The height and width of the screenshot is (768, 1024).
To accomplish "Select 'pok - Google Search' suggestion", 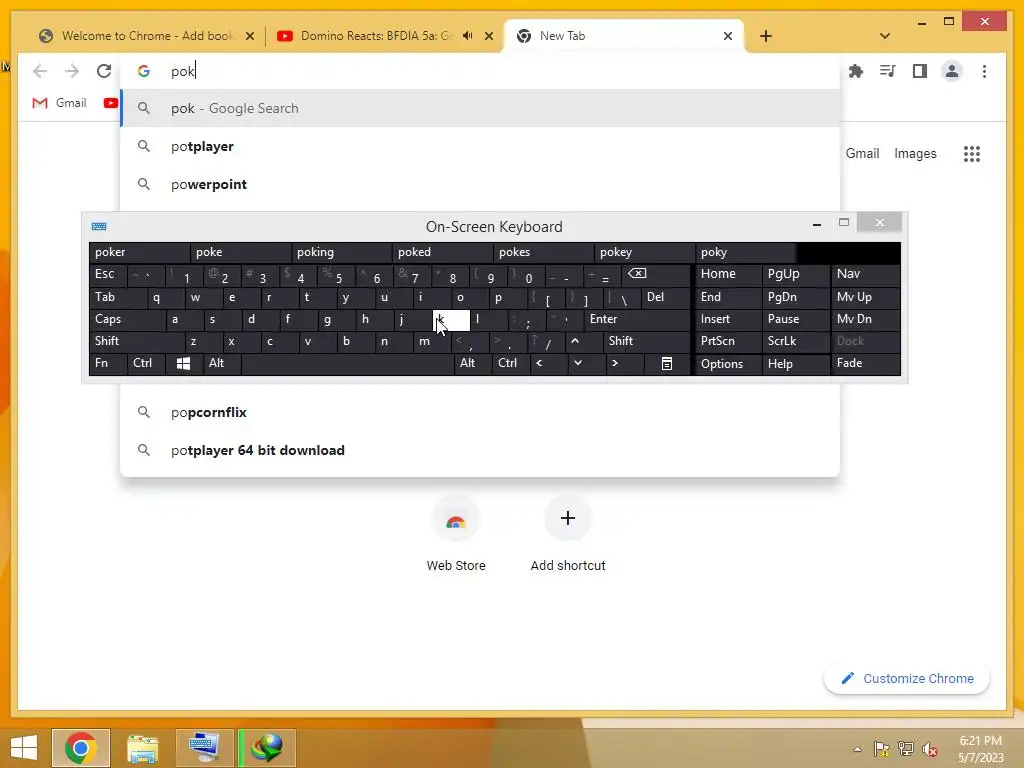I will coord(480,108).
